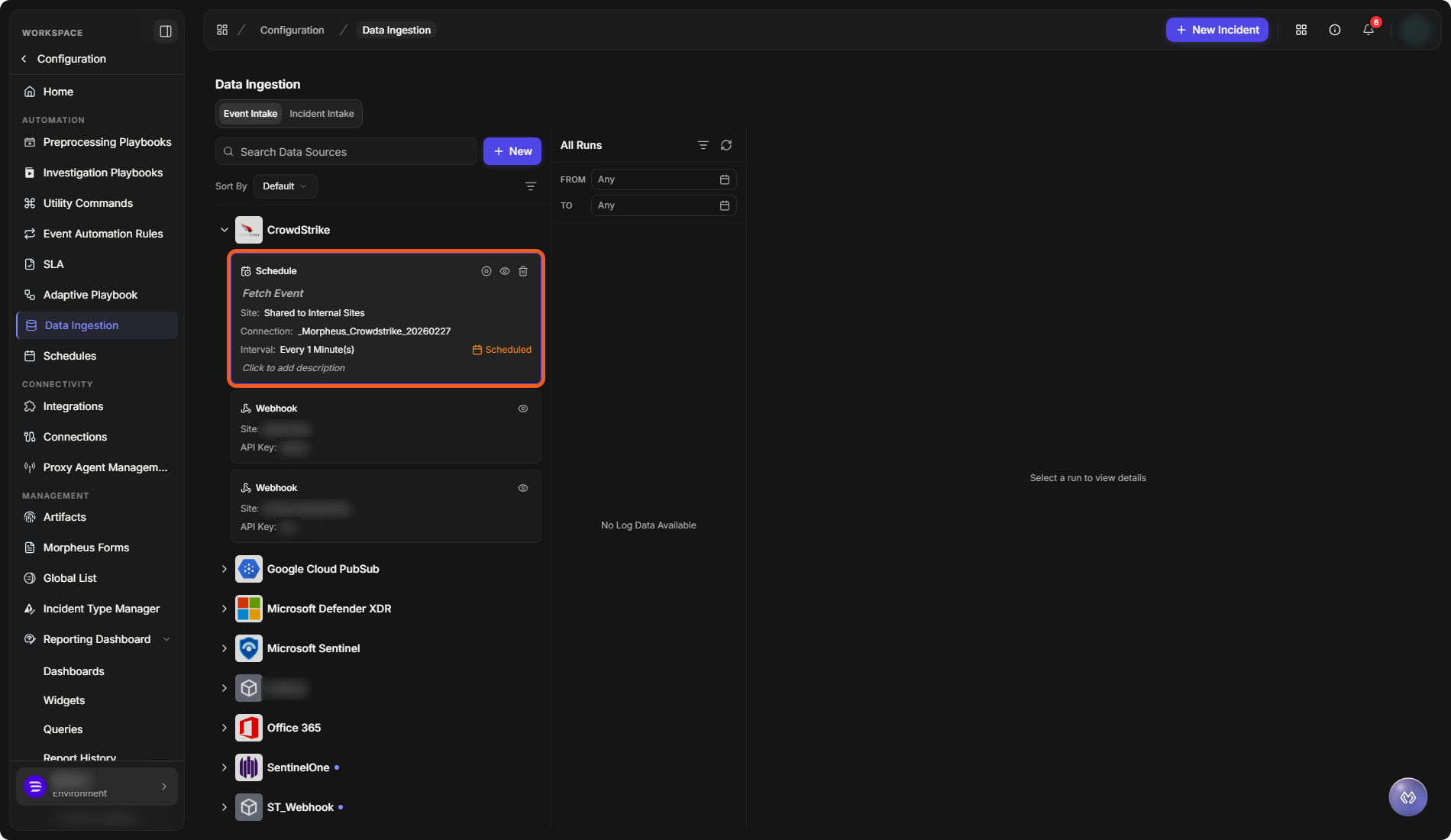This screenshot has width=1451, height=840.
Task: Click the 'Scheduled' status label
Action: click(502, 350)
